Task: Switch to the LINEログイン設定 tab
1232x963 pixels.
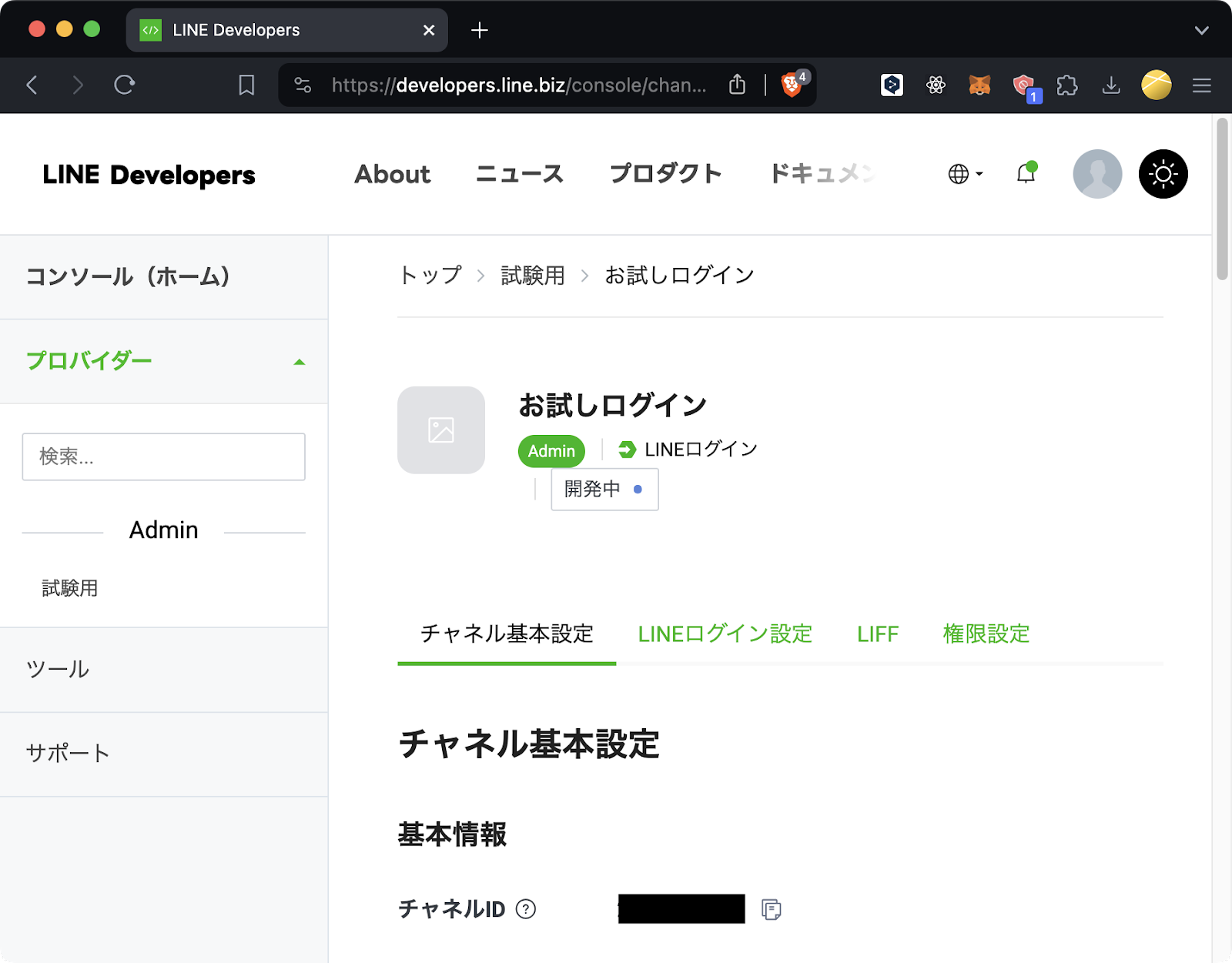Action: click(725, 634)
